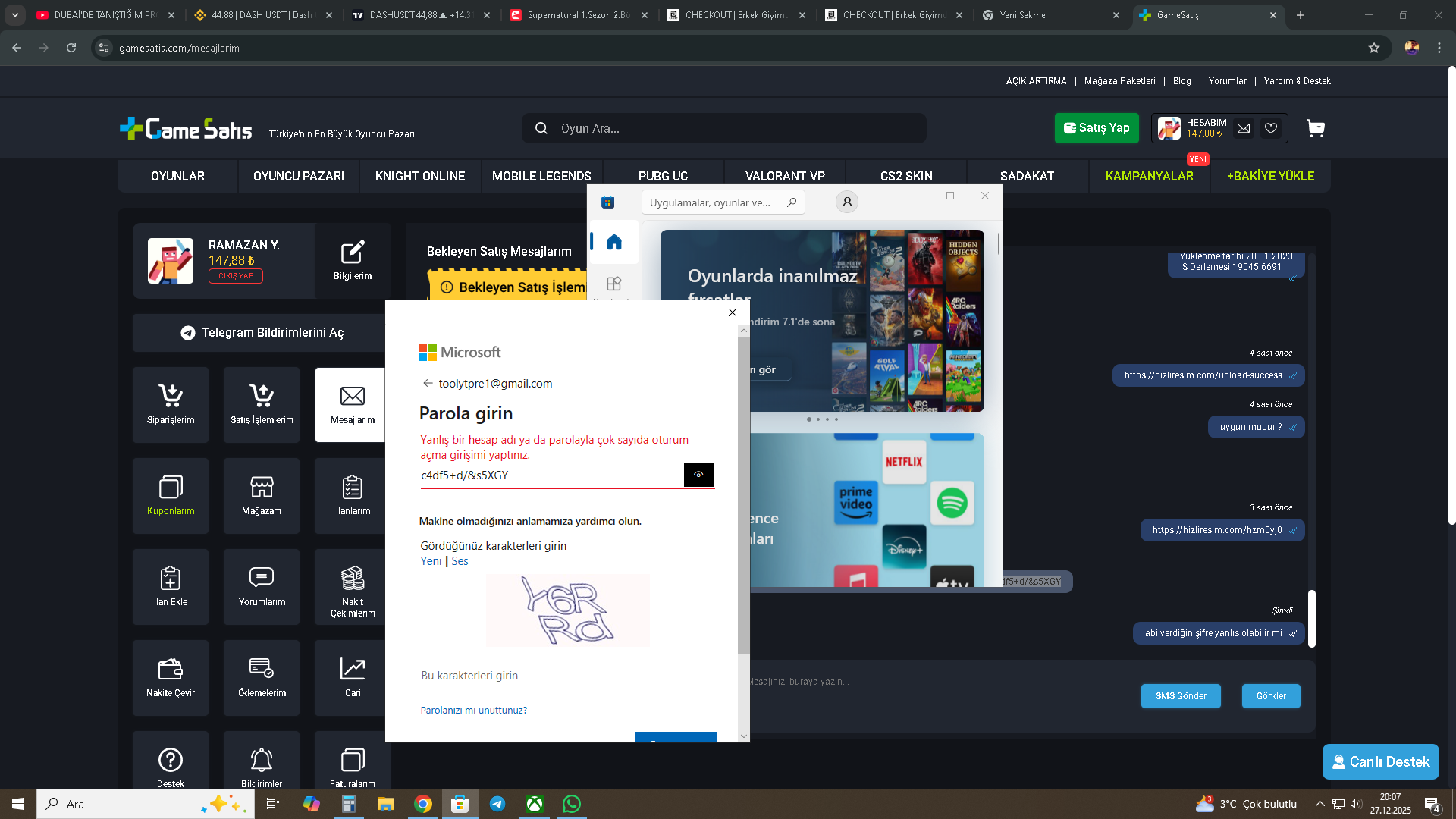Viewport: 1456px width, 819px height.
Task: Bookmark this page with star icon
Action: pyautogui.click(x=1374, y=48)
